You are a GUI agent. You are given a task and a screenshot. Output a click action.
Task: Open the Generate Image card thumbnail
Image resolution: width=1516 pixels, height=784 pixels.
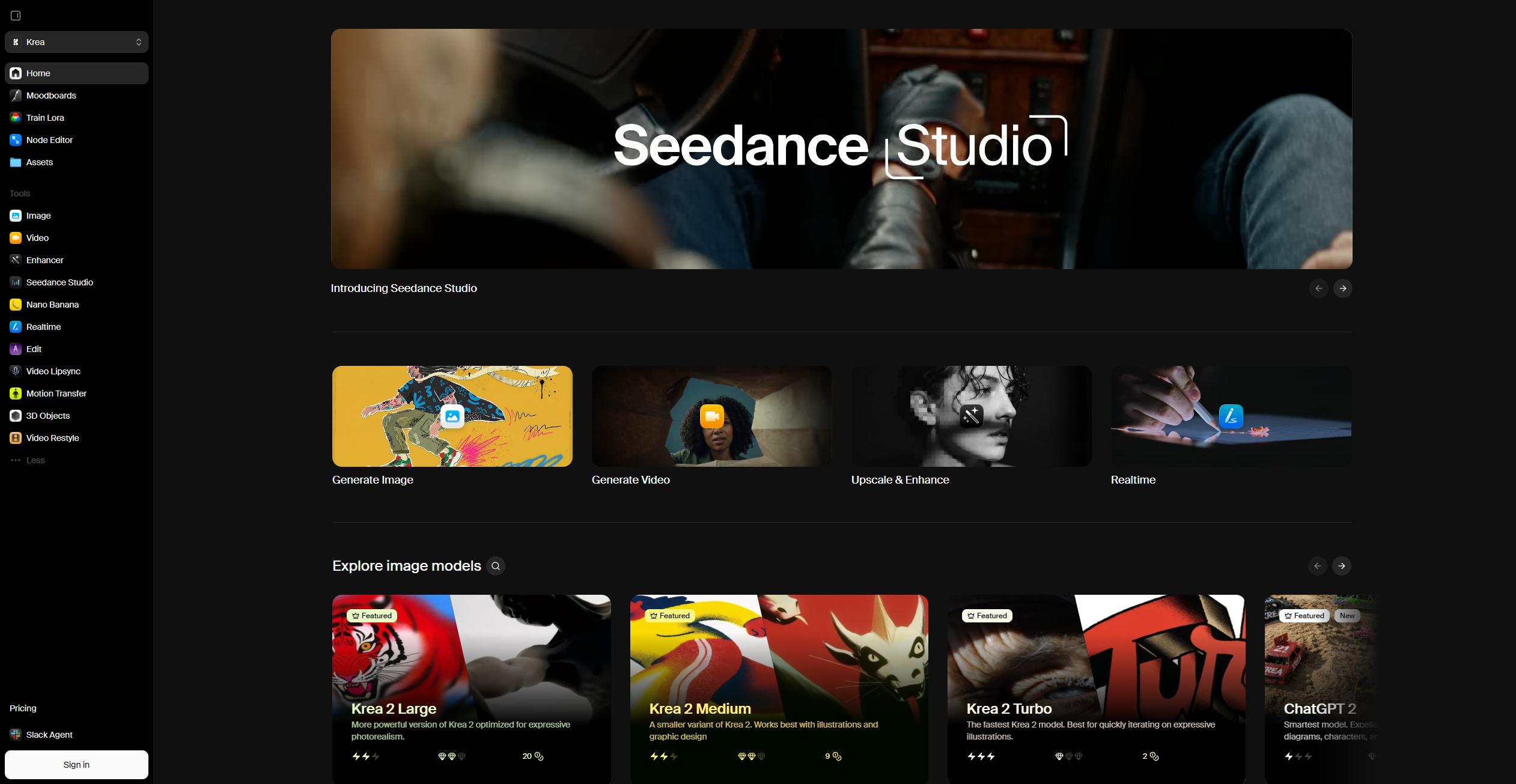[452, 416]
